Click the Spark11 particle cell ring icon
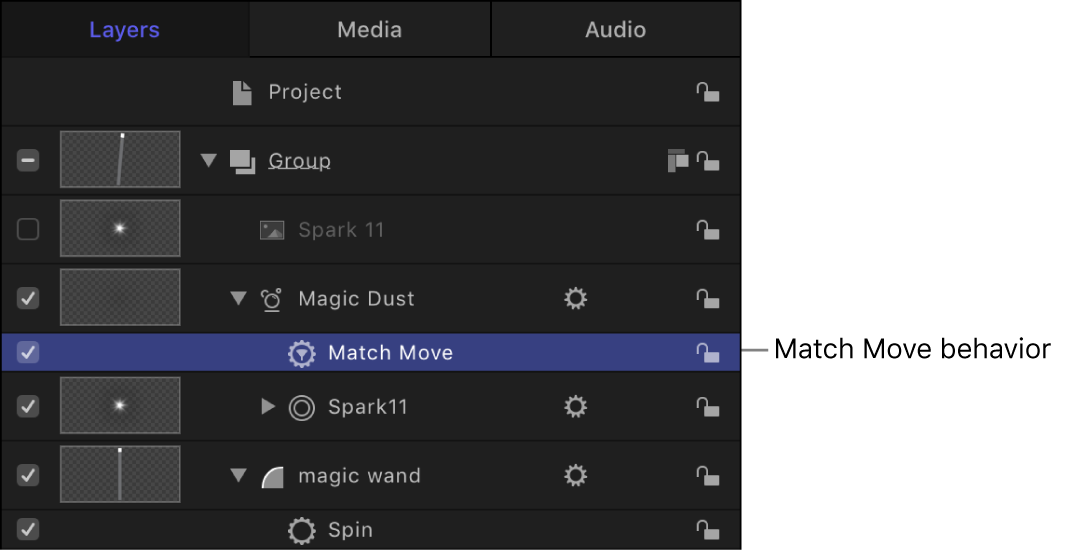 pyautogui.click(x=301, y=407)
